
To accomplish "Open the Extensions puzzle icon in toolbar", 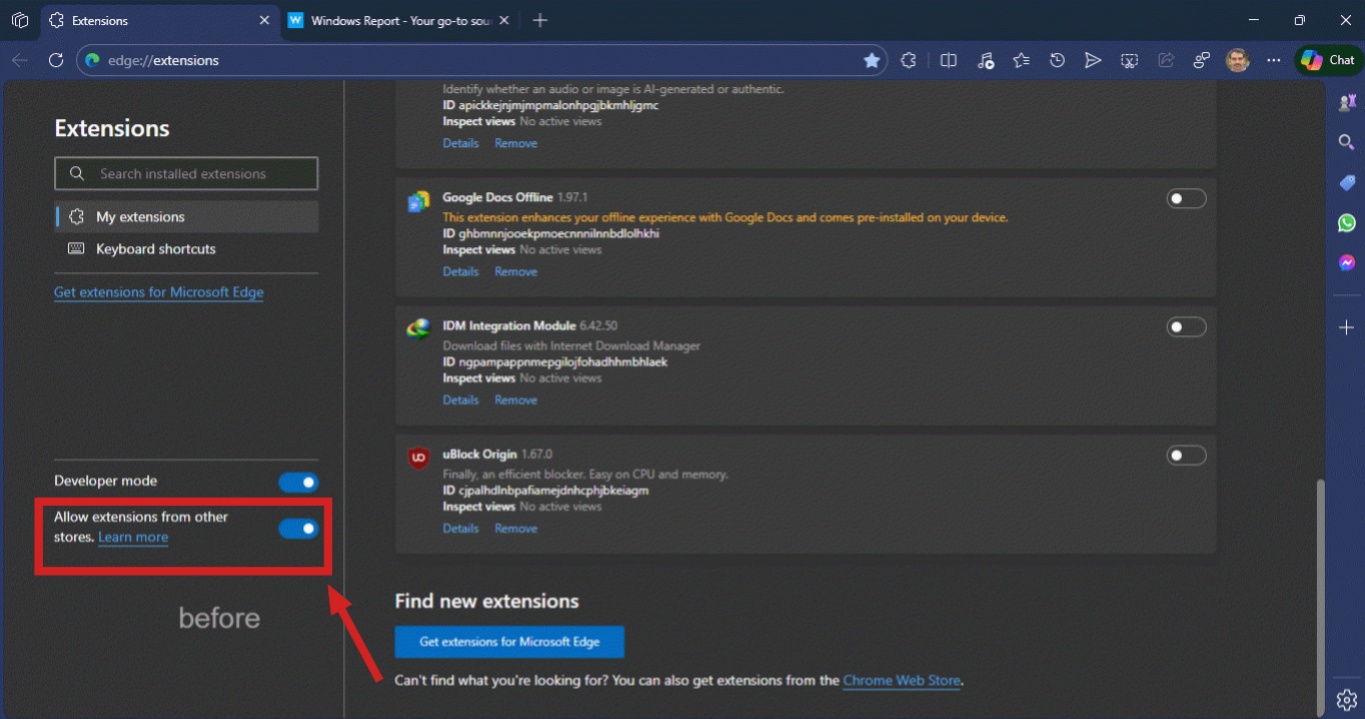I will 908,60.
